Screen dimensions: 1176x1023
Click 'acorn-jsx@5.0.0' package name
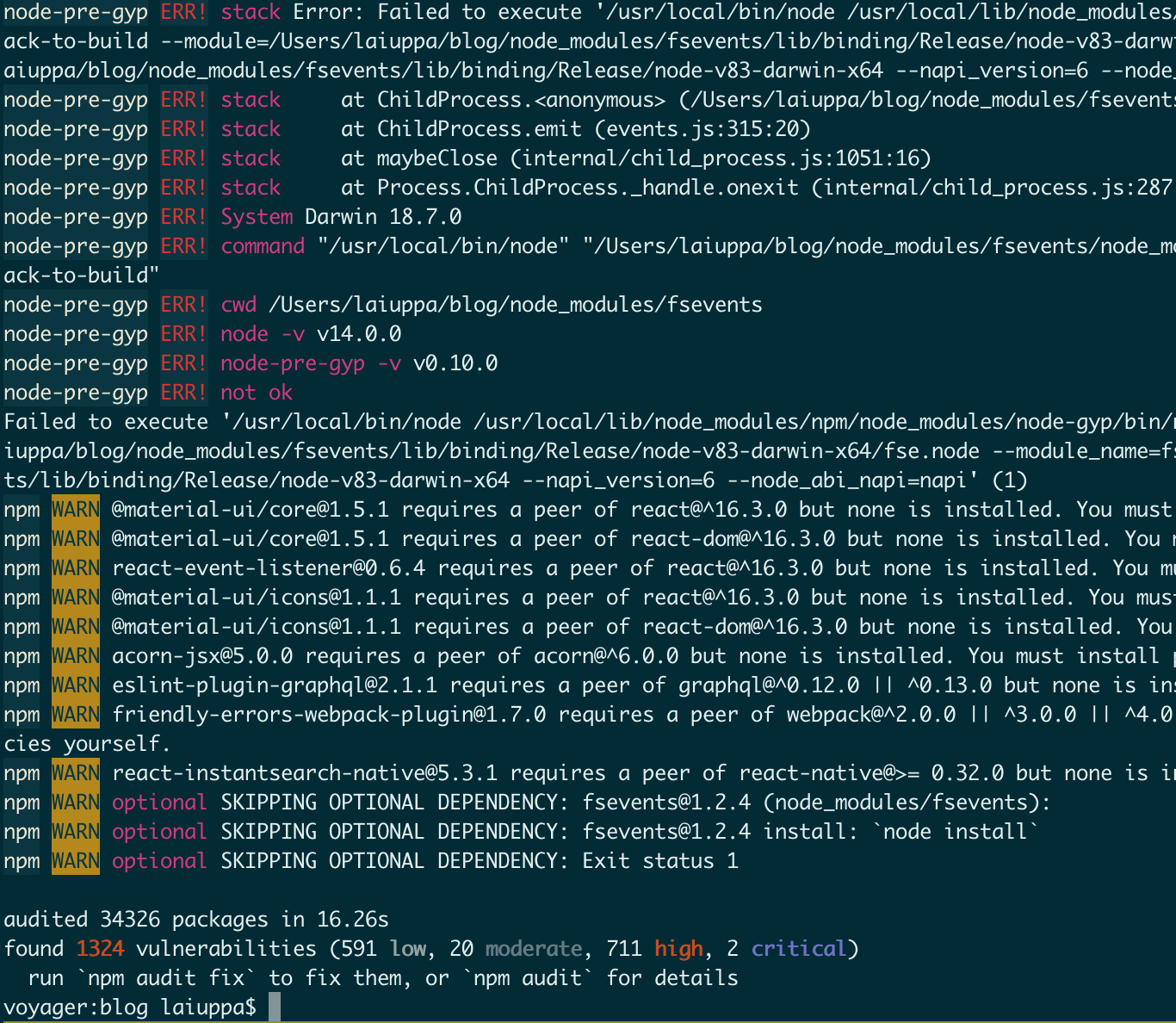[x=202, y=655]
